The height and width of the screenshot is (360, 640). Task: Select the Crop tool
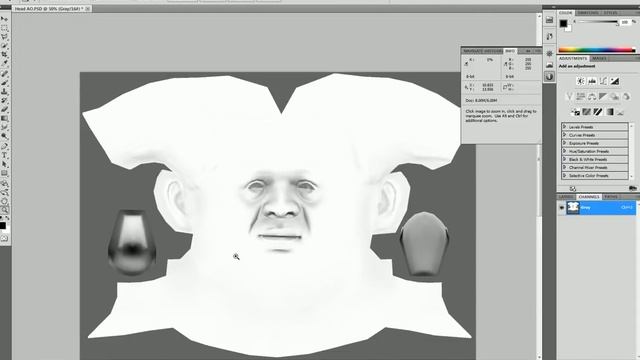coord(4,55)
